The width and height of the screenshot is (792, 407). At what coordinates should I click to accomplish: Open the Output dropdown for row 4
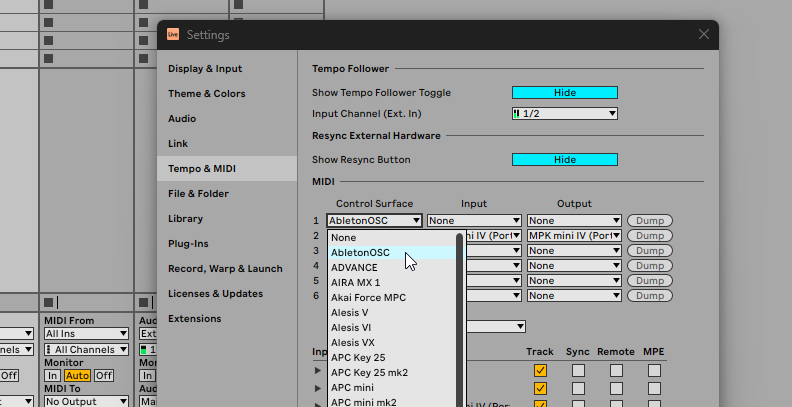coord(574,266)
